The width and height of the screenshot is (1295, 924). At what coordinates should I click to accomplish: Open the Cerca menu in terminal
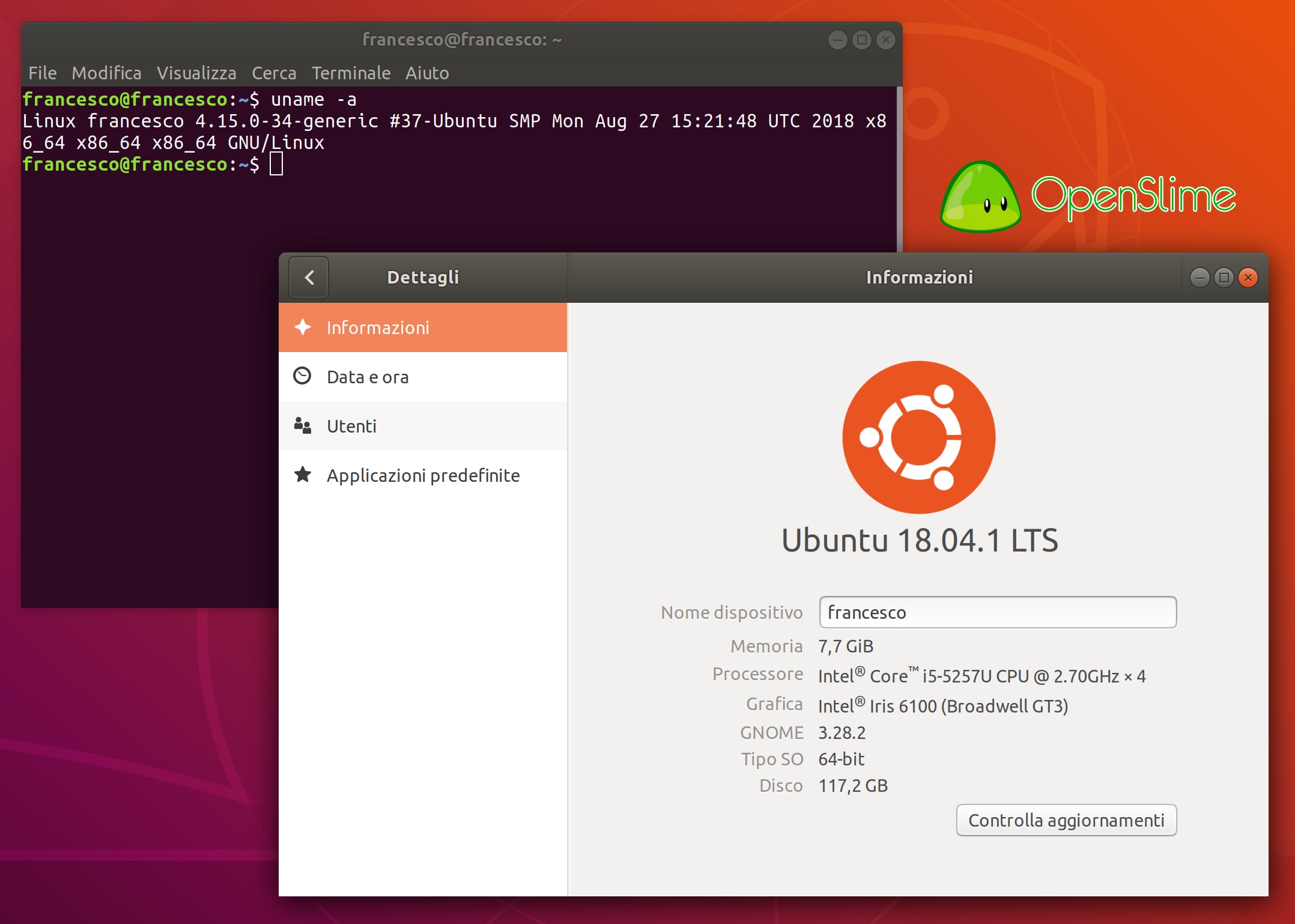click(274, 73)
